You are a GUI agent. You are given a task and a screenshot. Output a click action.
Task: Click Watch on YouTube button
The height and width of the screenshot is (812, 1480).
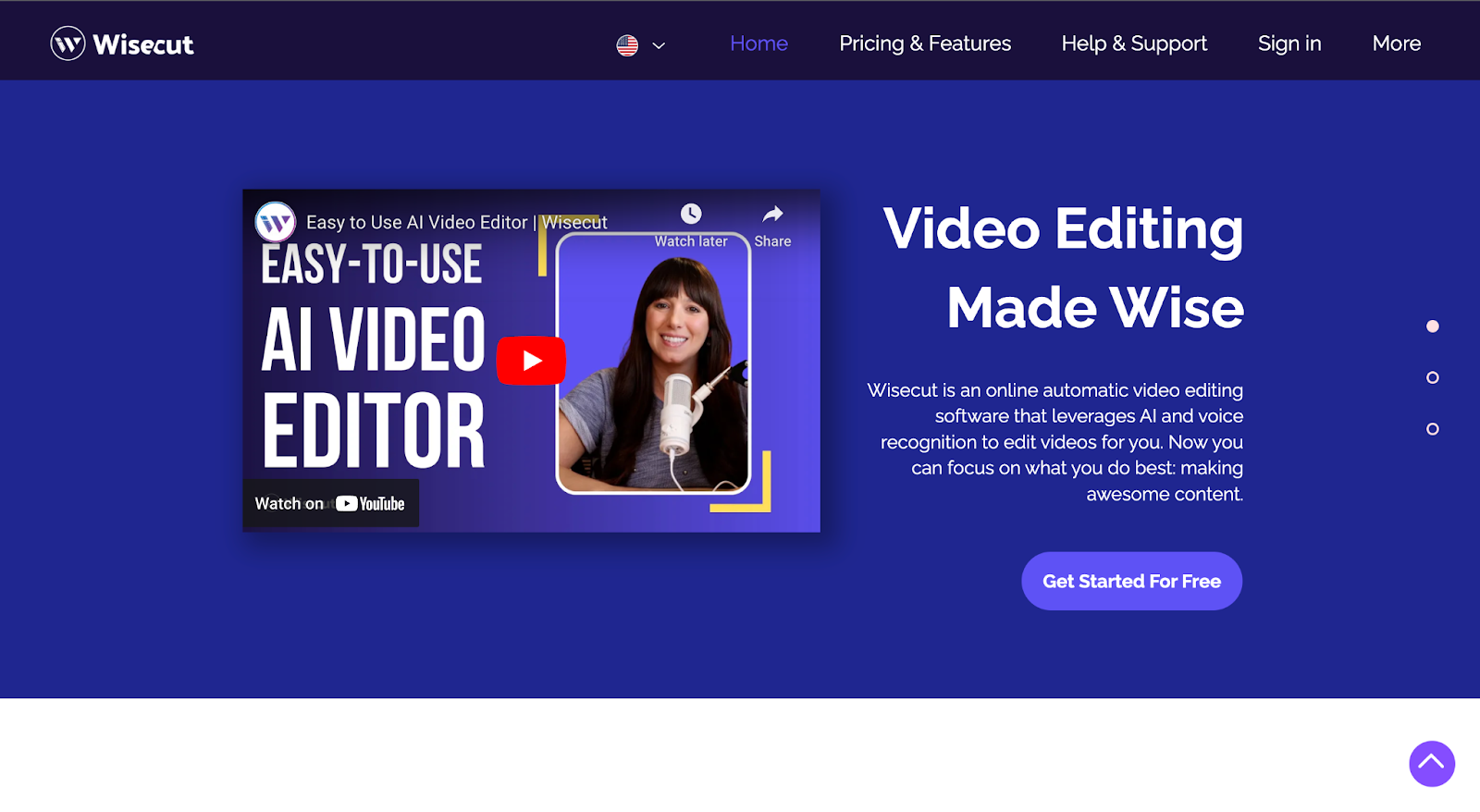point(330,503)
